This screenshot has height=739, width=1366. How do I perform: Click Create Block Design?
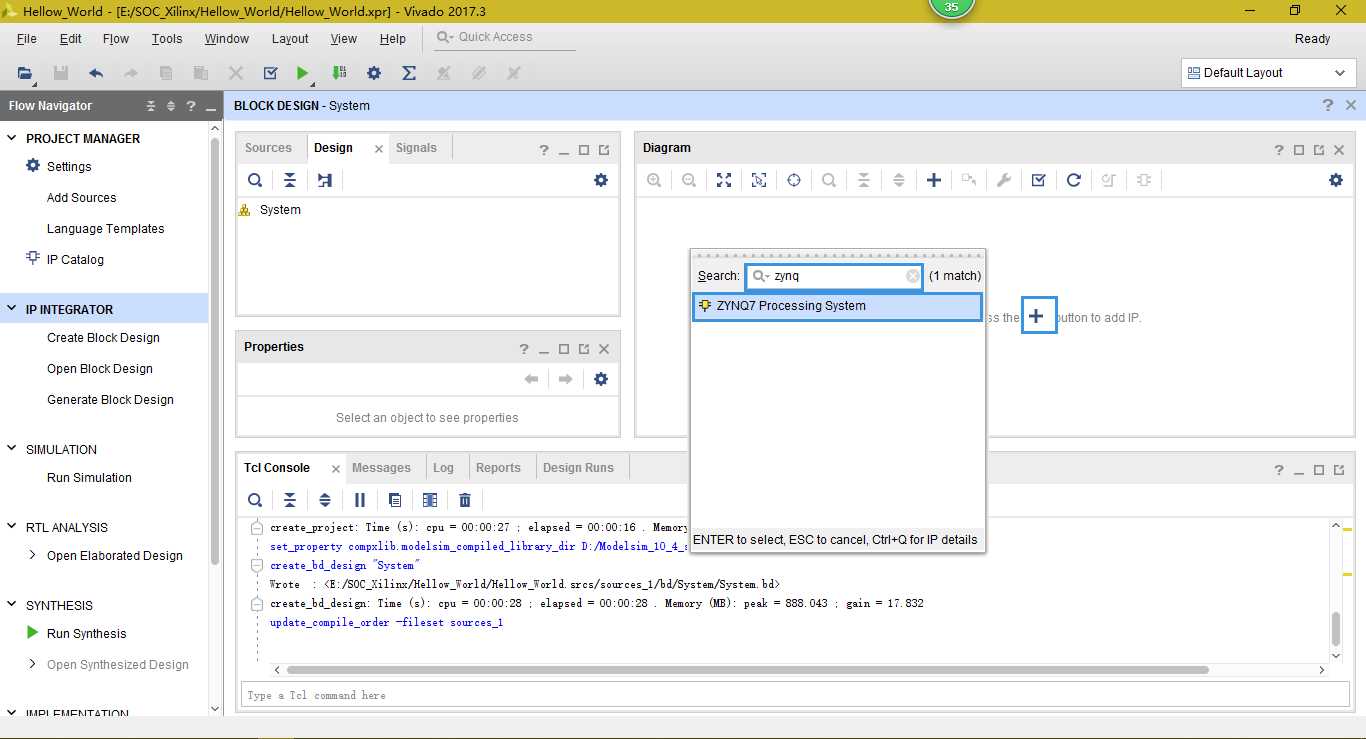[103, 338]
